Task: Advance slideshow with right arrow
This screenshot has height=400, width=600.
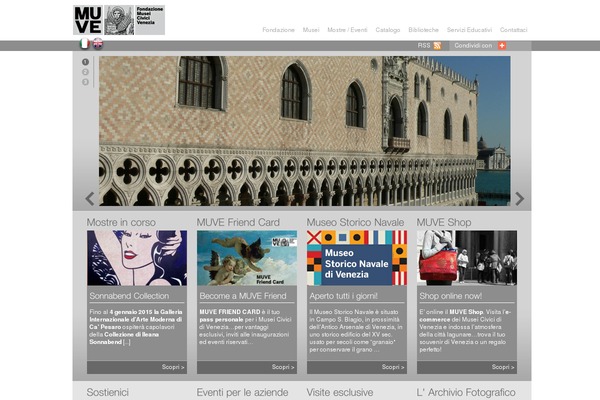Action: pyautogui.click(x=519, y=198)
